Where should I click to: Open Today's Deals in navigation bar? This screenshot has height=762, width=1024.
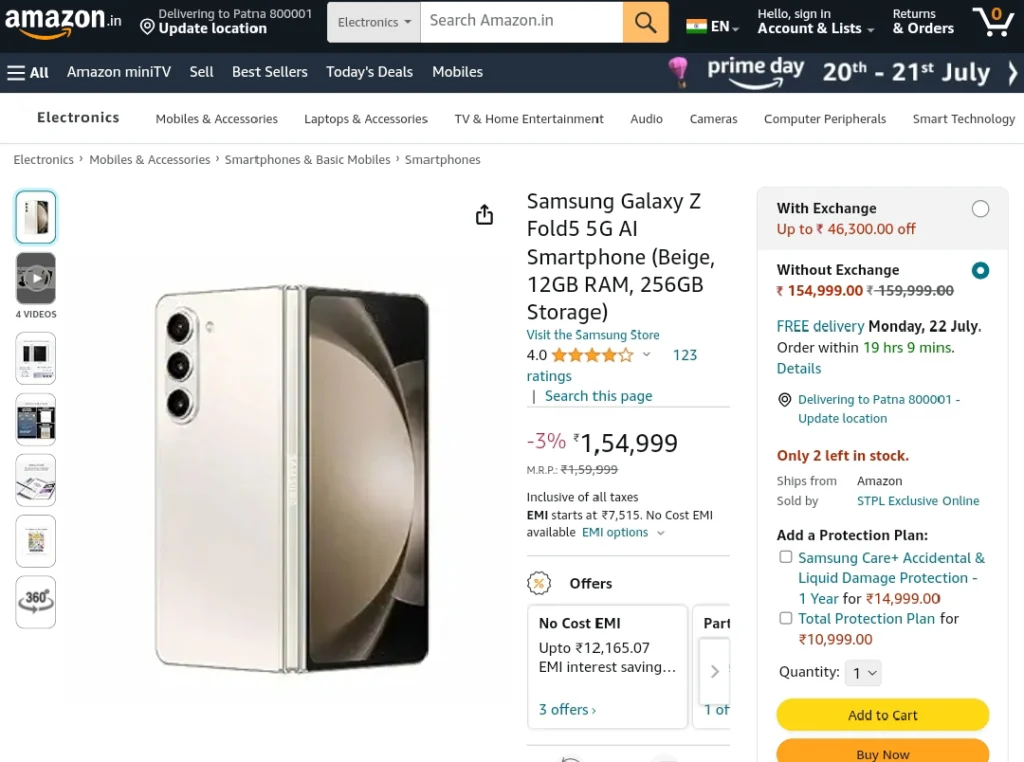tap(369, 72)
